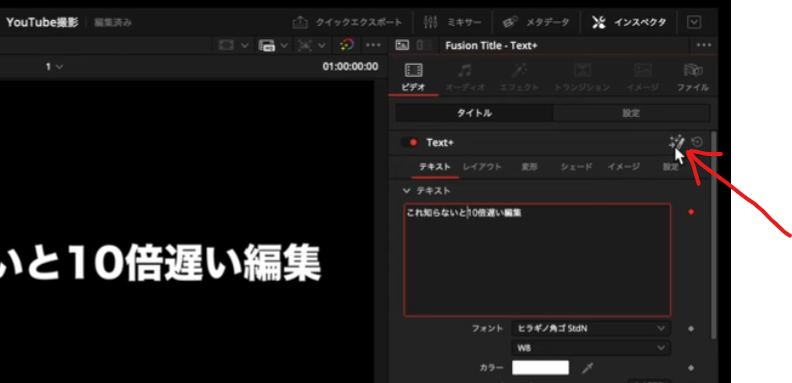Click the 編集済み status label
The height and width of the screenshot is (383, 792).
point(113,23)
